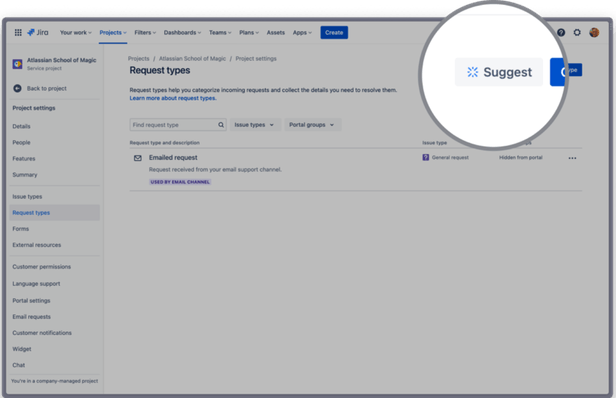This screenshot has height=398, width=616.
Task: Click the Jira logo
Action: tap(38, 32)
